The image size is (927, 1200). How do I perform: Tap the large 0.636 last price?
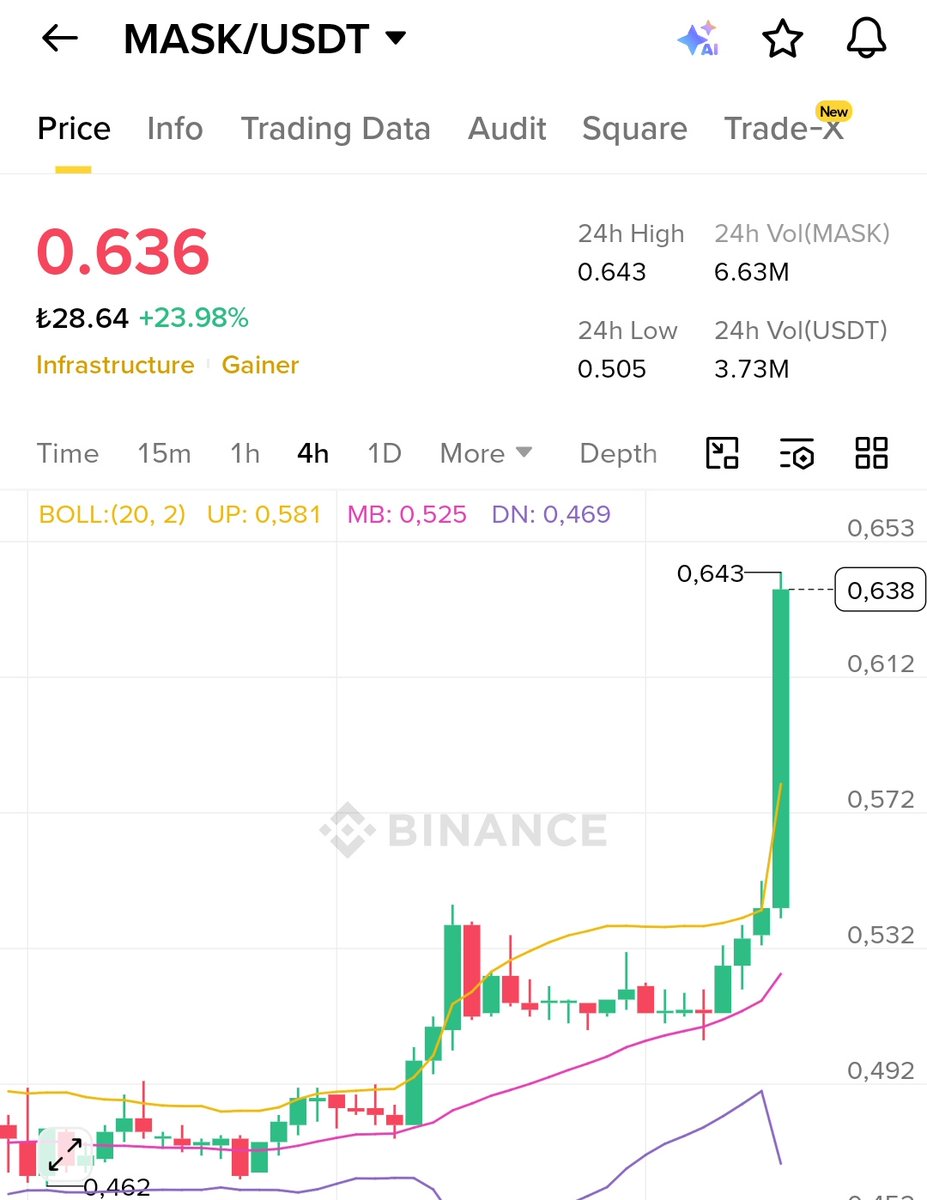click(123, 252)
